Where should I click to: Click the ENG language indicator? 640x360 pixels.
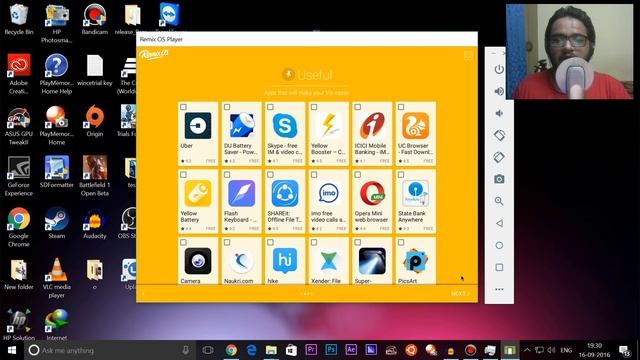tap(566, 350)
